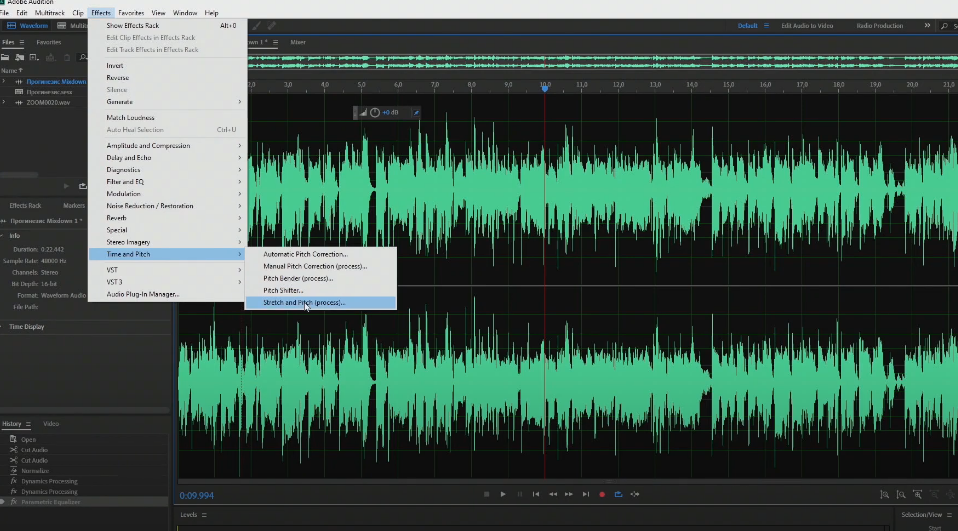Switch to the Video tab
This screenshot has width=958, height=531.
click(51, 424)
